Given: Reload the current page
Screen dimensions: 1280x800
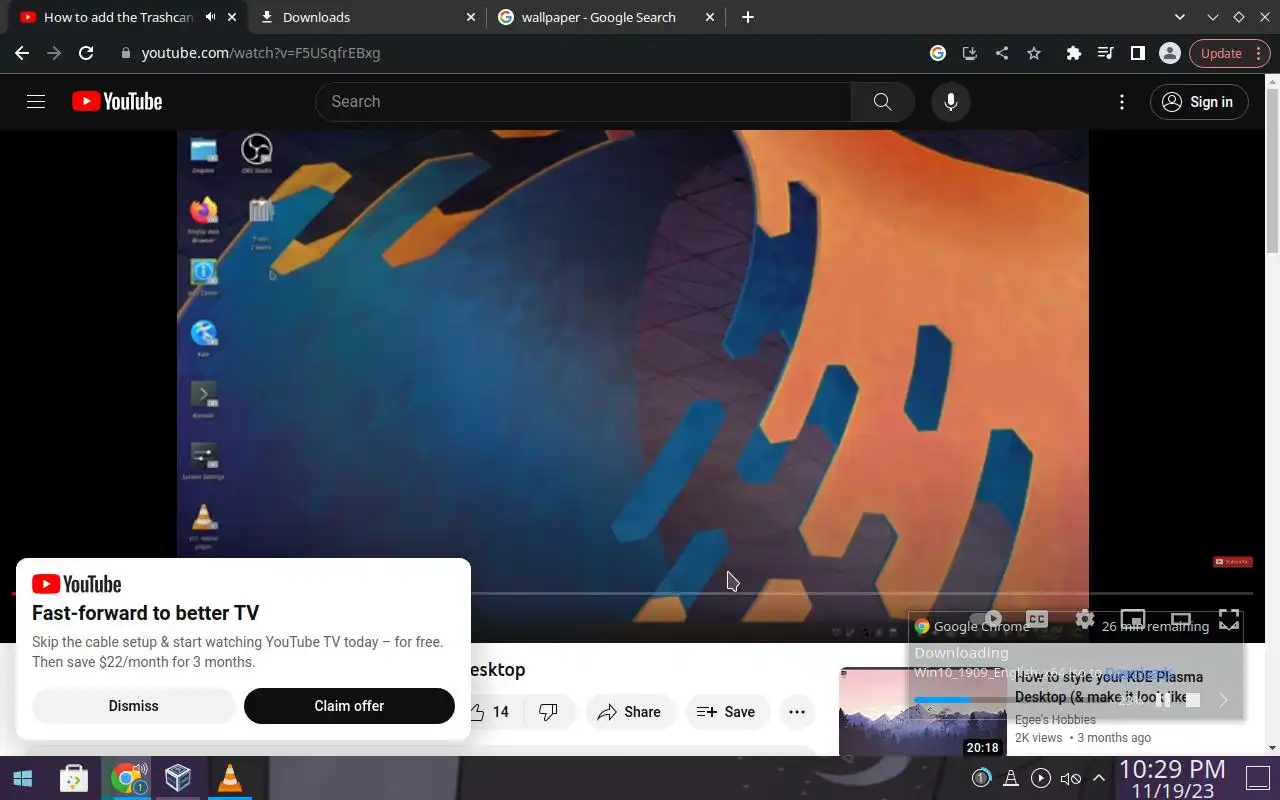Looking at the screenshot, I should pyautogui.click(x=86, y=53).
